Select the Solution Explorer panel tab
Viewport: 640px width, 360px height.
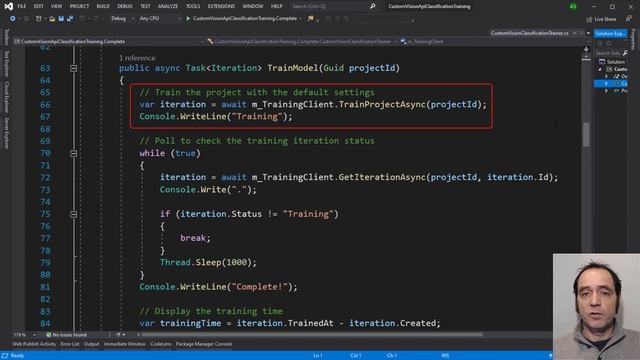(610, 33)
